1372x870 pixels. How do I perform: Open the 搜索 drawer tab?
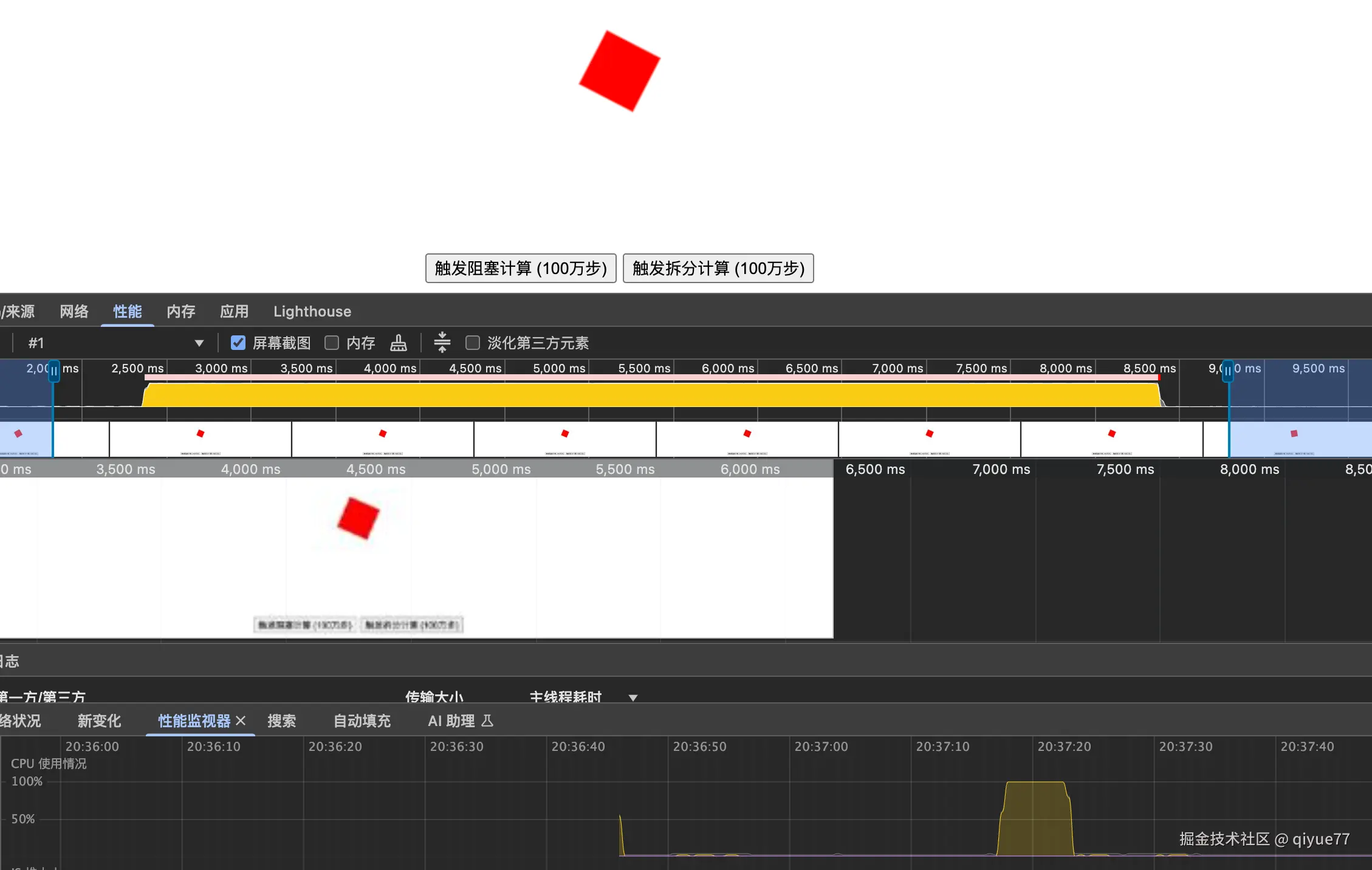click(x=282, y=721)
